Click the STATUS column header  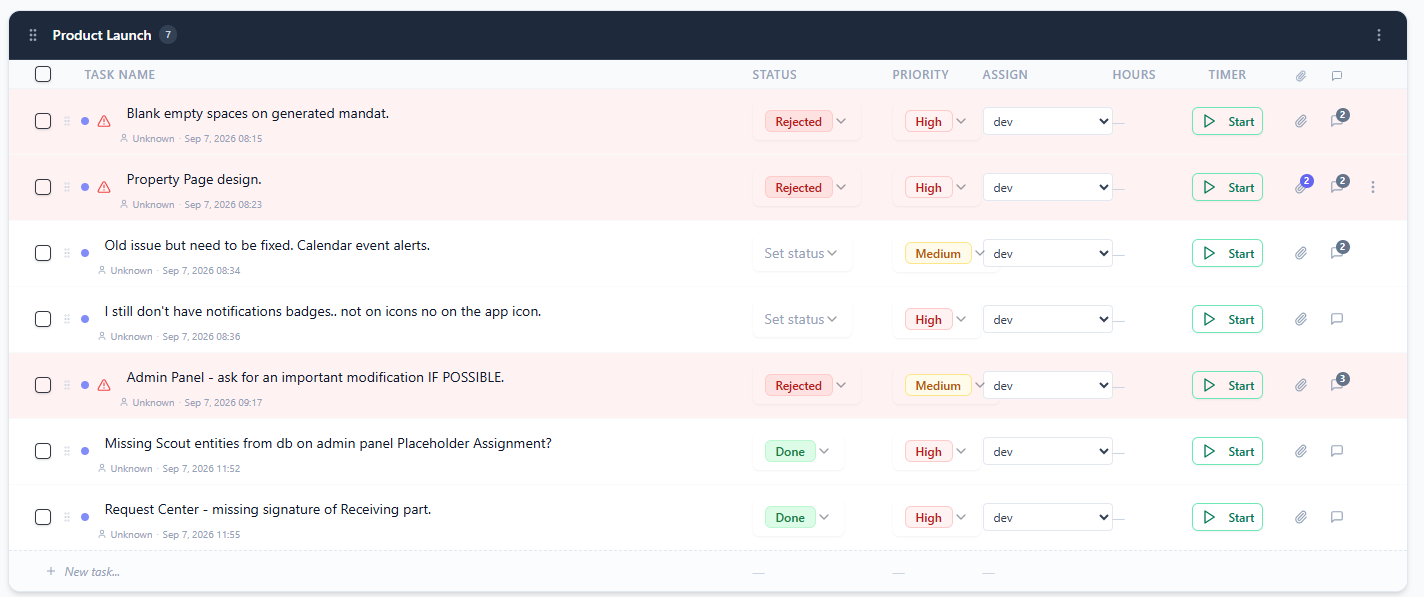(x=775, y=75)
